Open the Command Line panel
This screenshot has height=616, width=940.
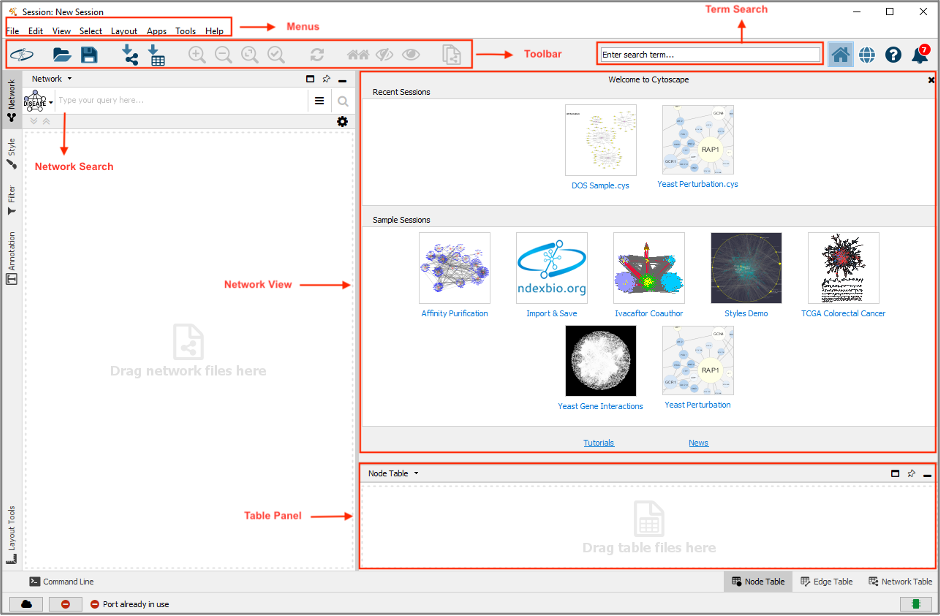point(62,582)
